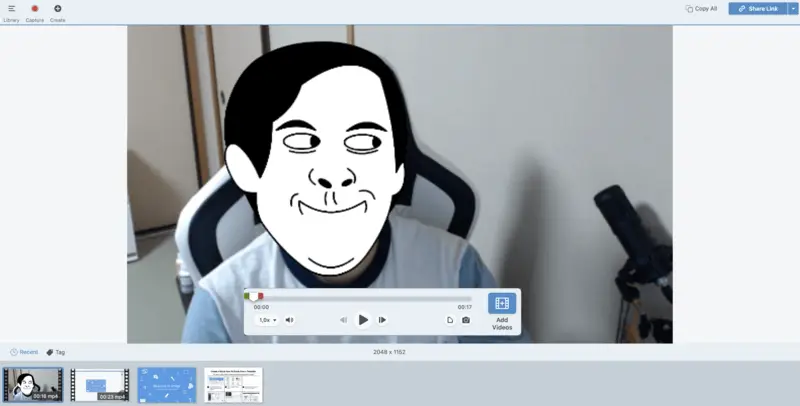
Task: Click the Share Link button
Action: click(758, 9)
